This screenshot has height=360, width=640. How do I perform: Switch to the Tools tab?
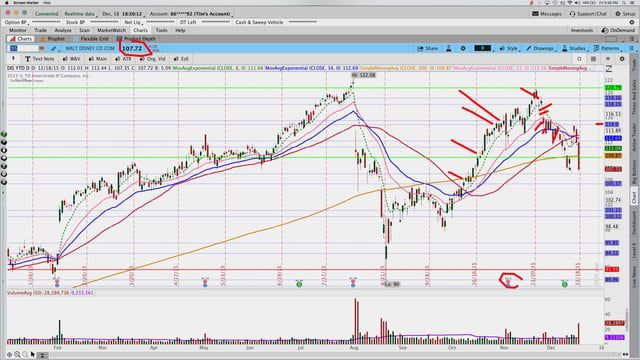[x=161, y=30]
